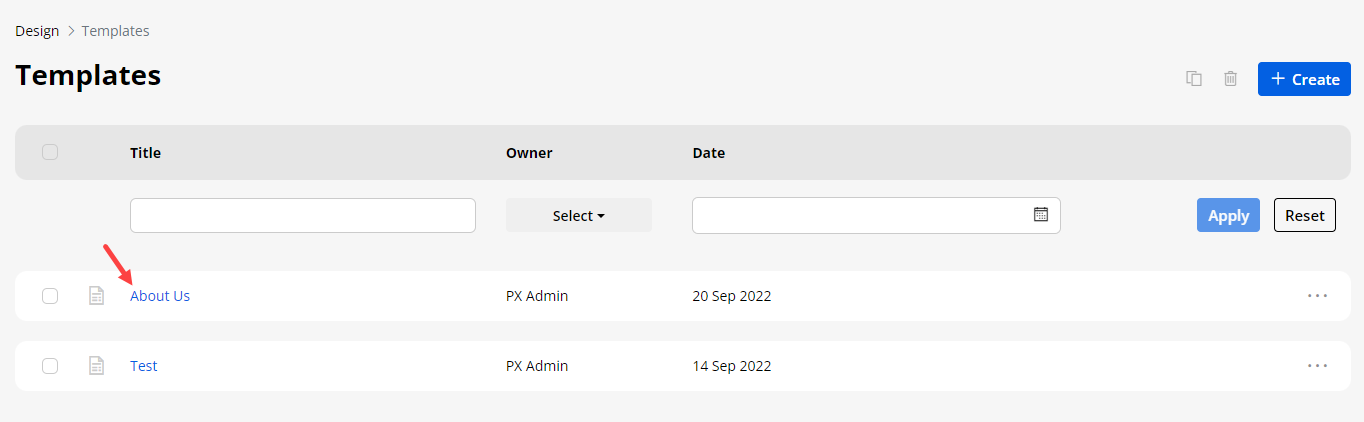Click the Apply filter button
This screenshot has width=1364, height=422.
click(x=1228, y=215)
